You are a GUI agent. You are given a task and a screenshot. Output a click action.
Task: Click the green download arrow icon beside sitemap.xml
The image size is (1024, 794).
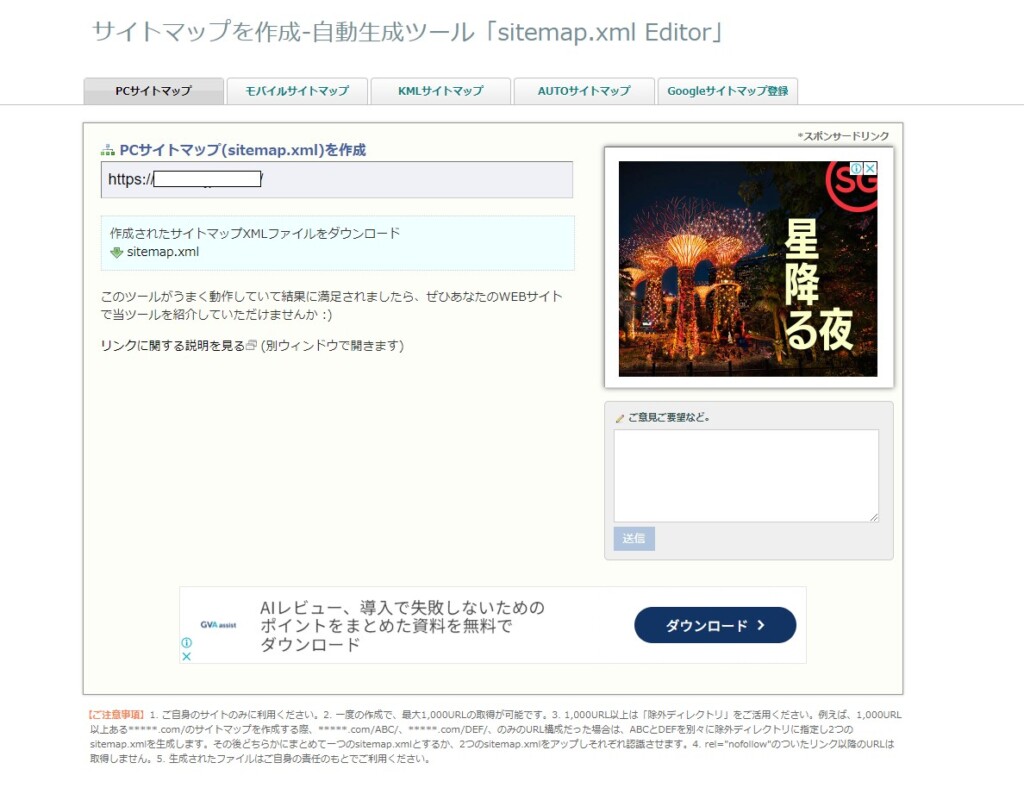116,252
